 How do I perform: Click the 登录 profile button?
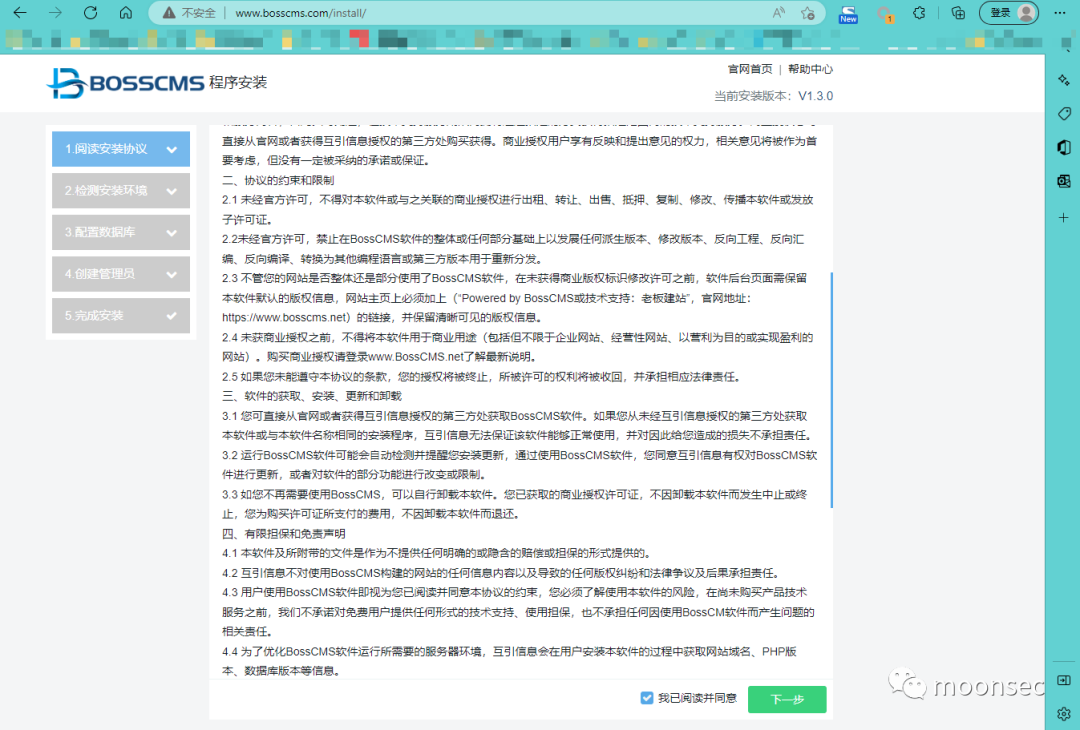click(x=1009, y=13)
